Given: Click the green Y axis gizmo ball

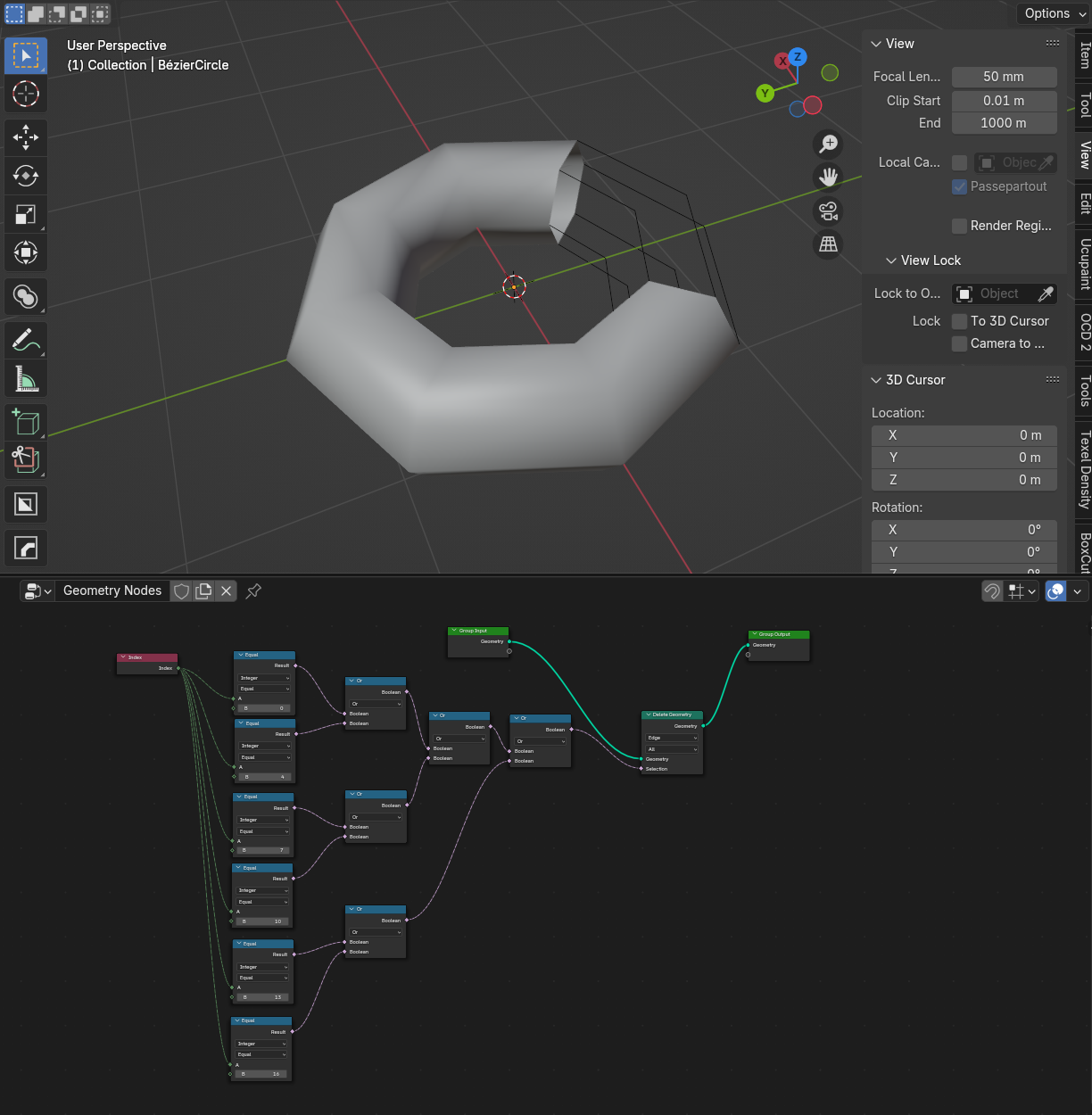Looking at the screenshot, I should coord(765,93).
